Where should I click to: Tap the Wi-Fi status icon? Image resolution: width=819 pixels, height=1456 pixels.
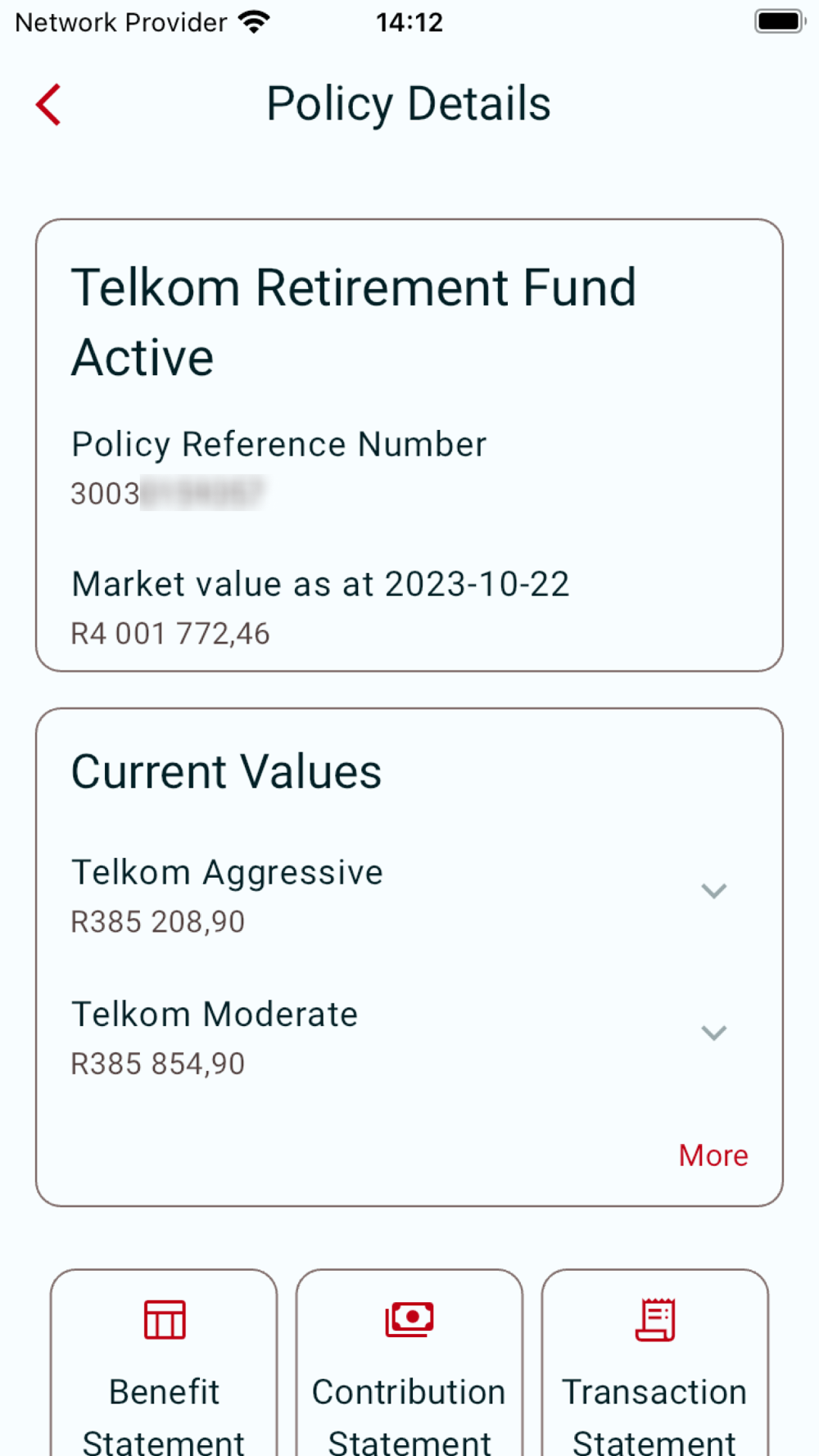click(x=255, y=22)
